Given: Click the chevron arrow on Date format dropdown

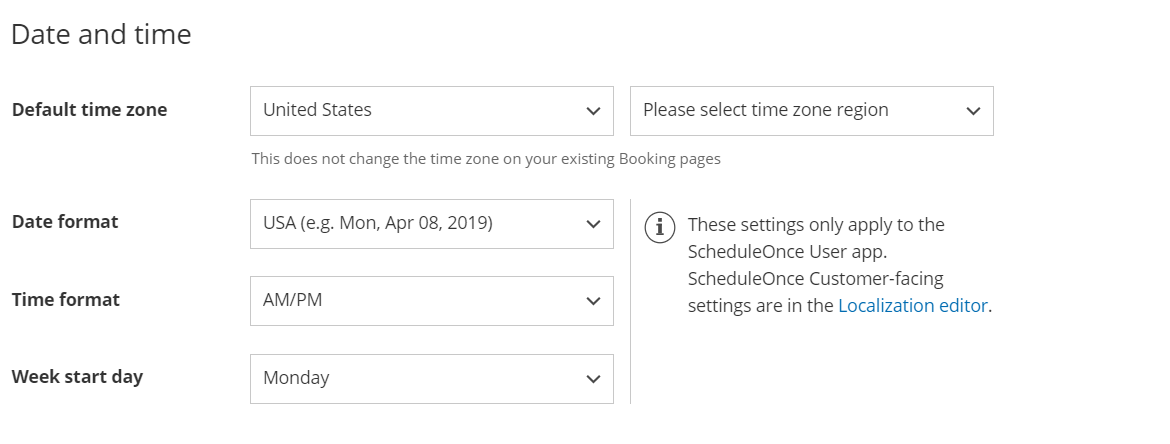Looking at the screenshot, I should coord(593,224).
